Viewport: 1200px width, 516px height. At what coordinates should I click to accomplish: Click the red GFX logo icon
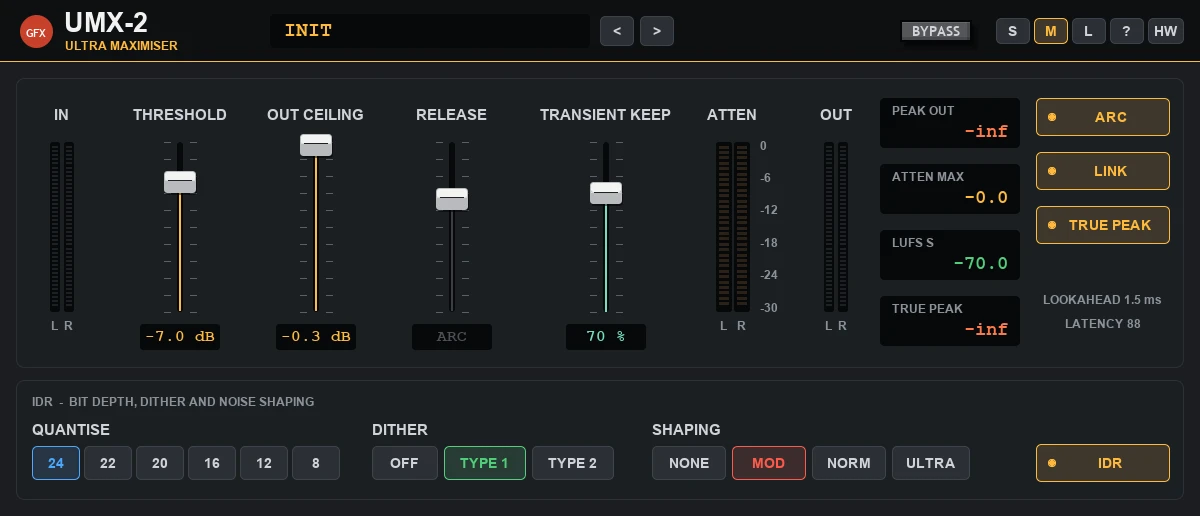pos(36,32)
